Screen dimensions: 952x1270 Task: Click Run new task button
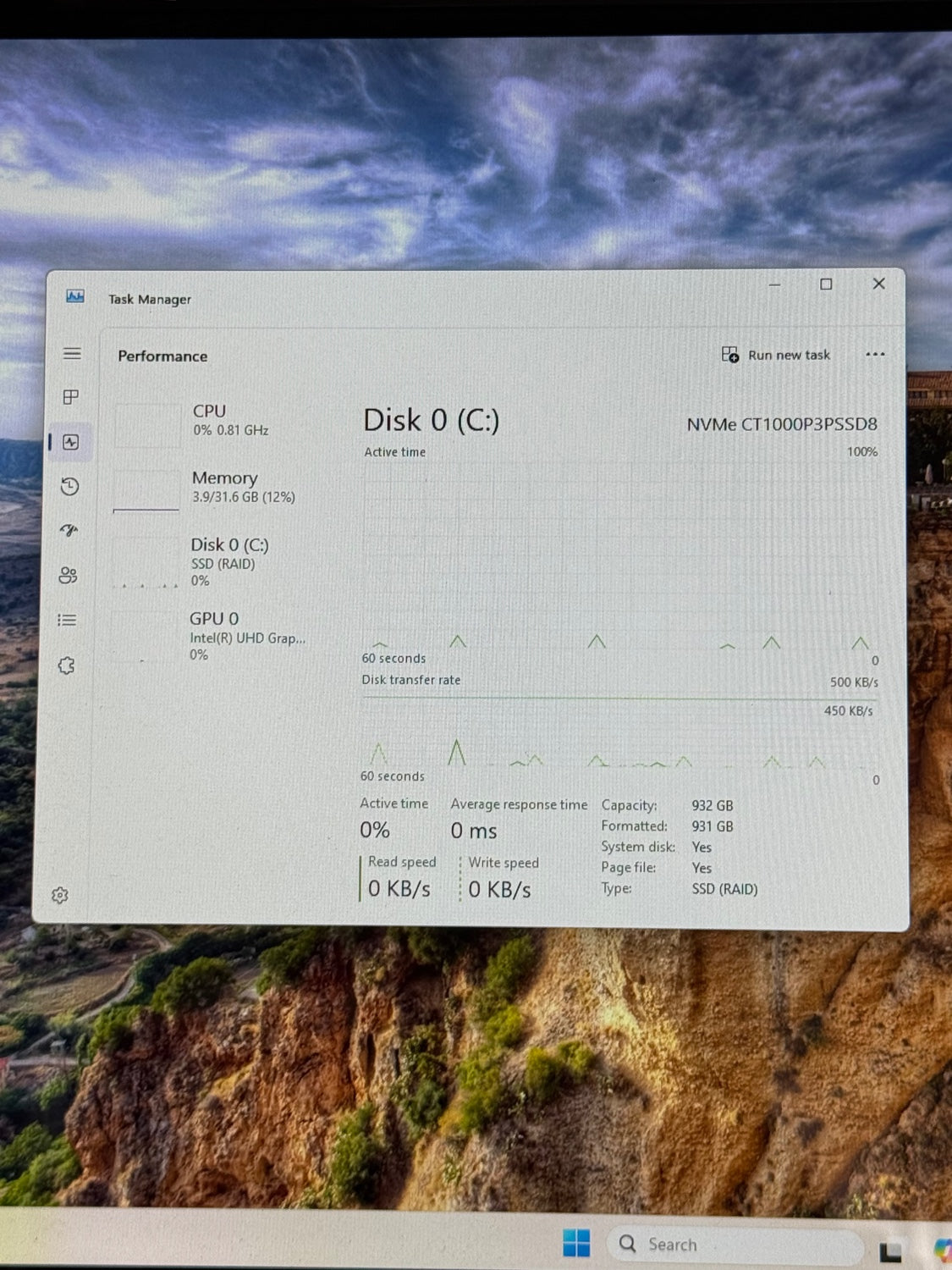(x=776, y=355)
